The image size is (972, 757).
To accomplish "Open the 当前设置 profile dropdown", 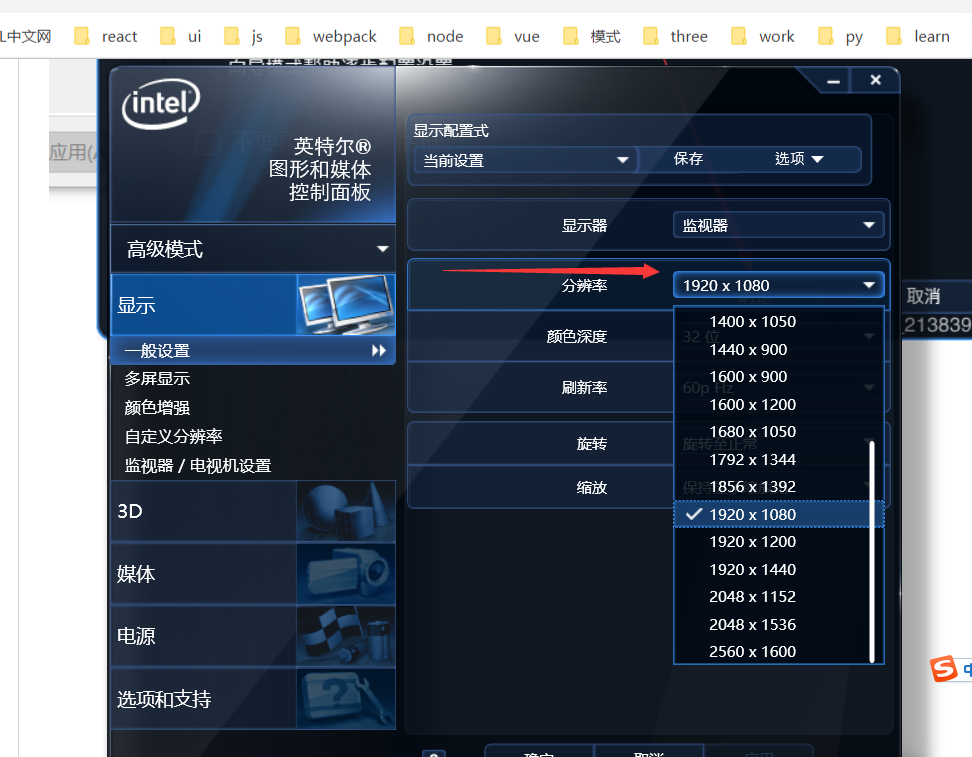I will [x=525, y=161].
